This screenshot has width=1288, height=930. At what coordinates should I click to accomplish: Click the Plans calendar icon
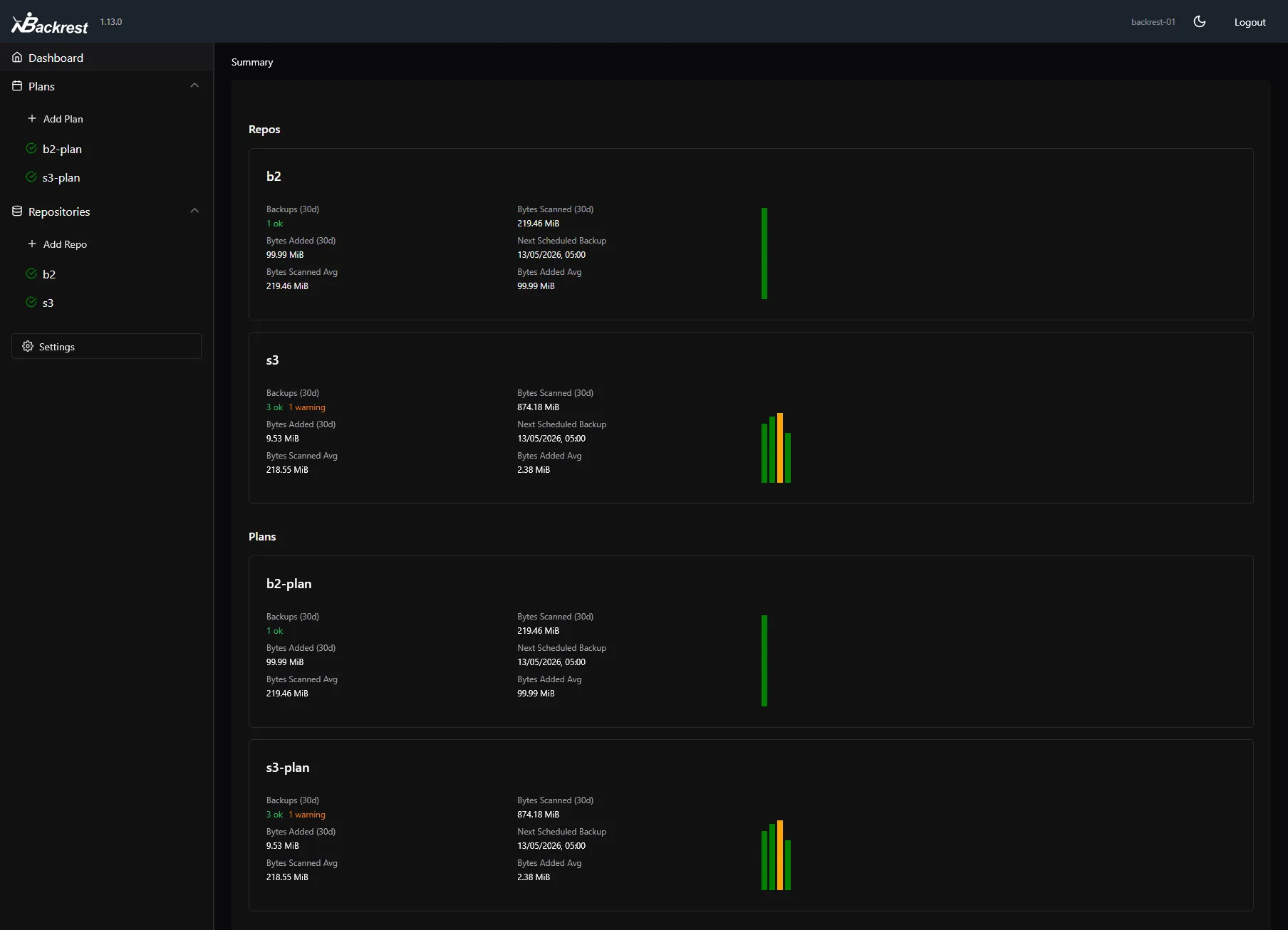coord(17,86)
